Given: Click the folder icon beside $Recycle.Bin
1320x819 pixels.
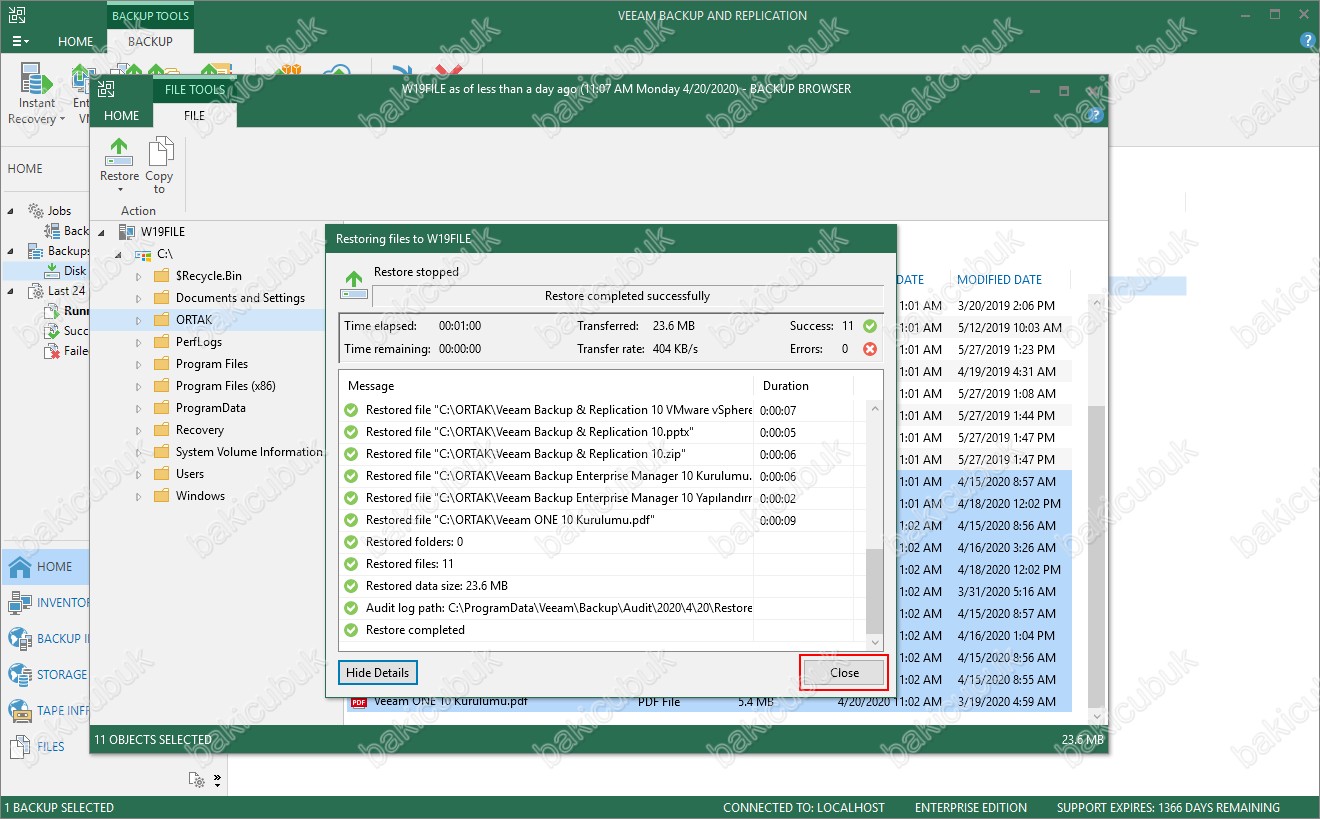Looking at the screenshot, I should [x=161, y=276].
